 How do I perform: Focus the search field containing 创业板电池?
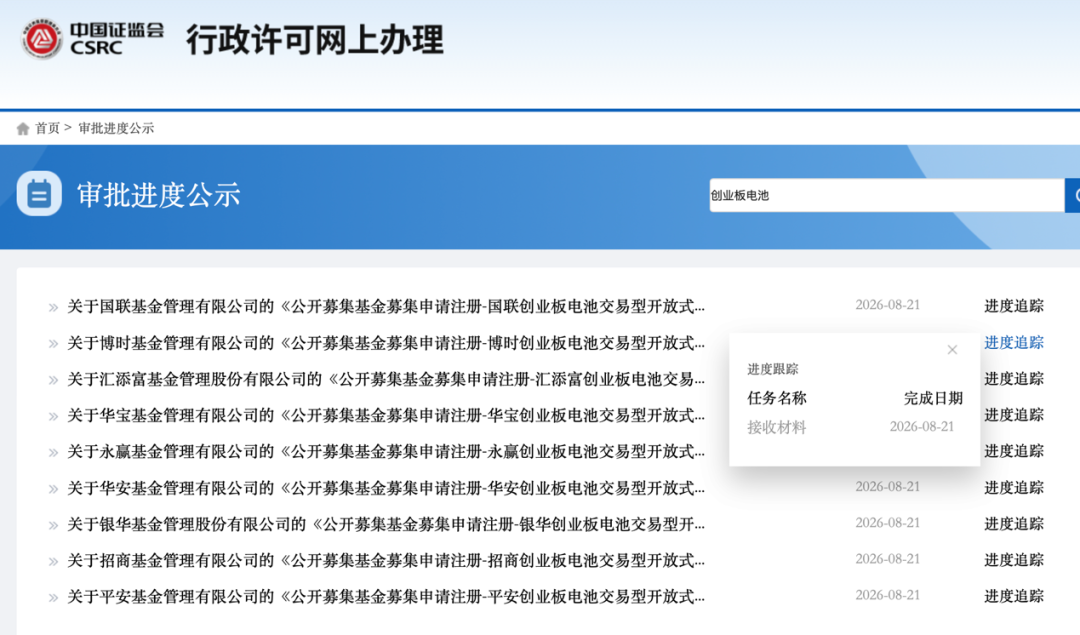[x=886, y=196]
